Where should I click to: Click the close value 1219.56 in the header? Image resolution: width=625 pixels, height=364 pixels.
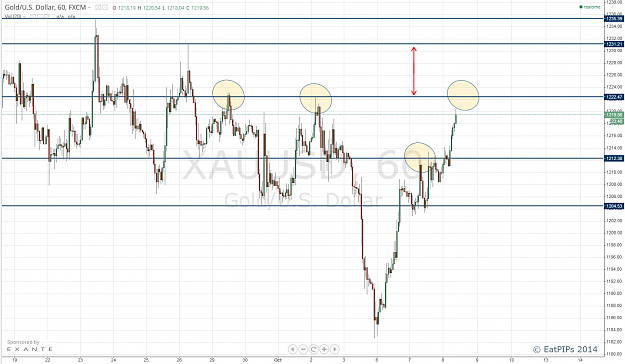(x=200, y=8)
